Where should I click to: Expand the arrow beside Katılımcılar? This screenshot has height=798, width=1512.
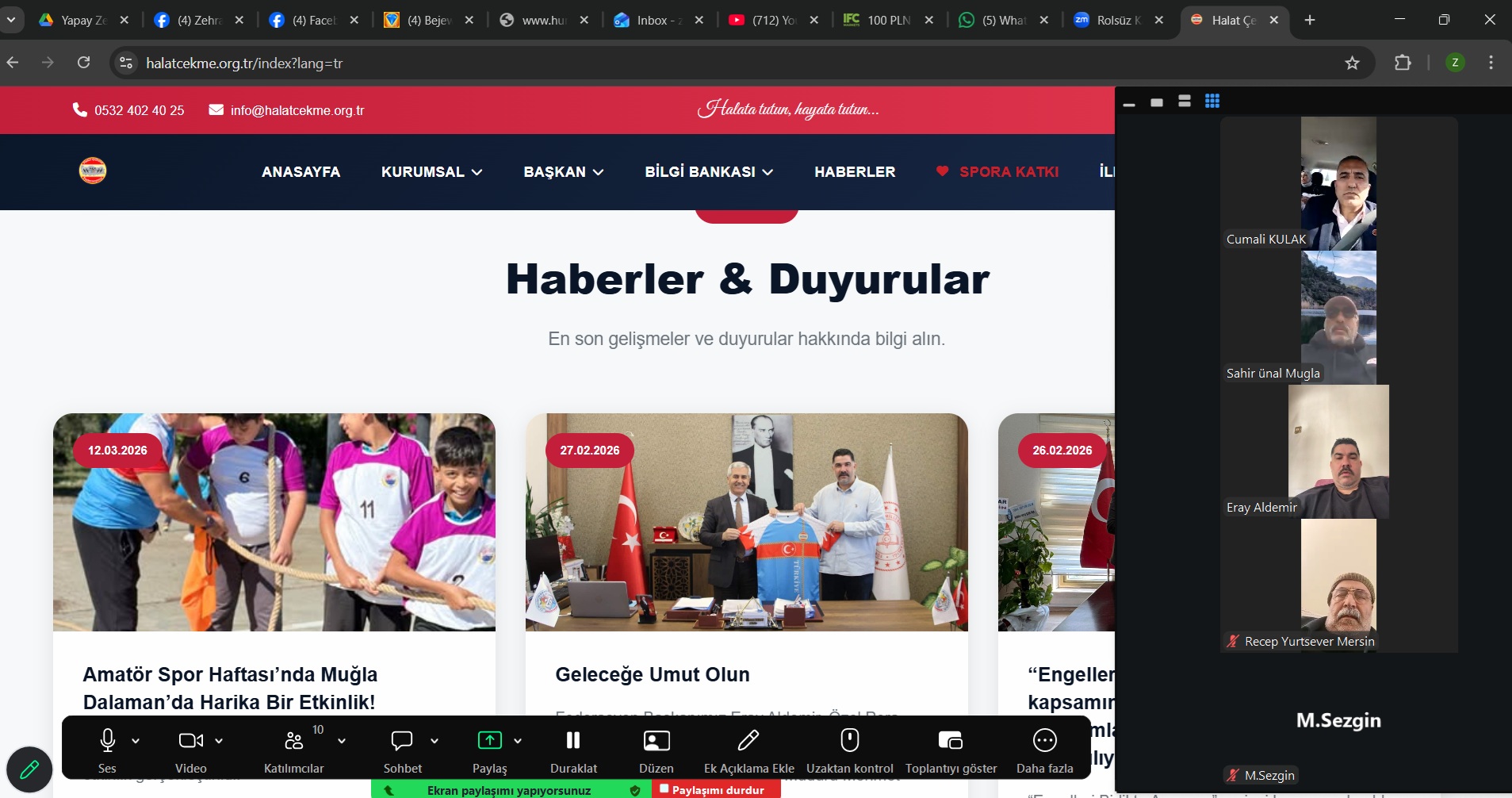[342, 741]
